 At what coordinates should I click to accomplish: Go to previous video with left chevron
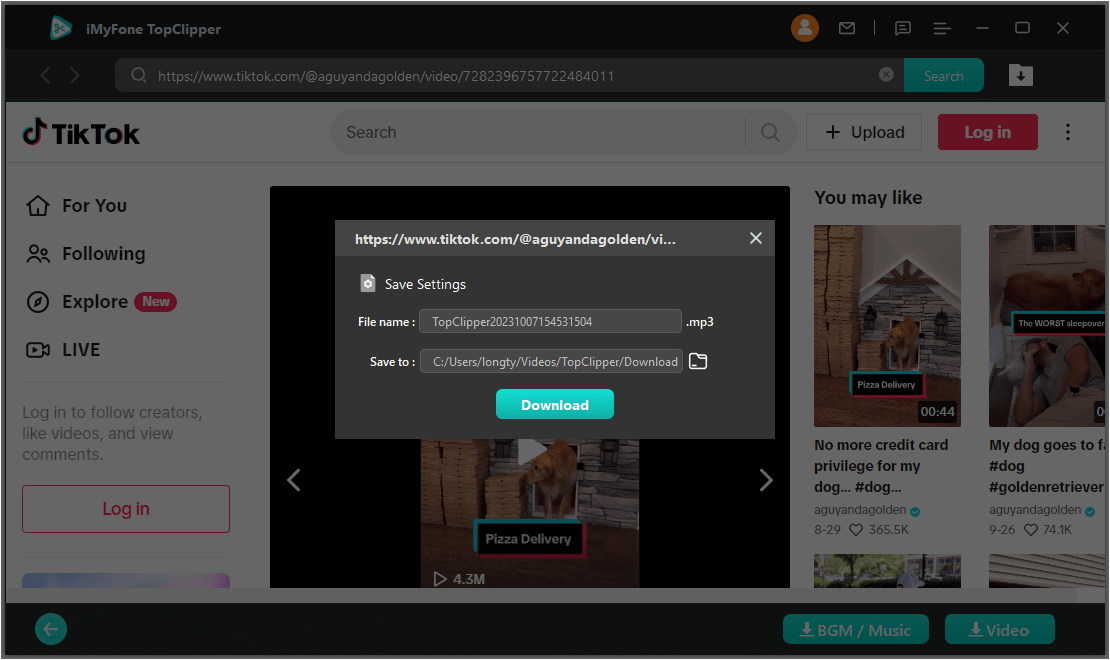tap(294, 479)
